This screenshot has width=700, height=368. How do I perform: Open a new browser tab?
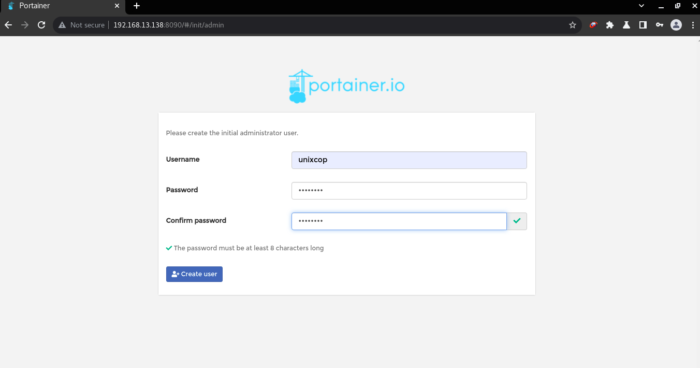pos(137,6)
